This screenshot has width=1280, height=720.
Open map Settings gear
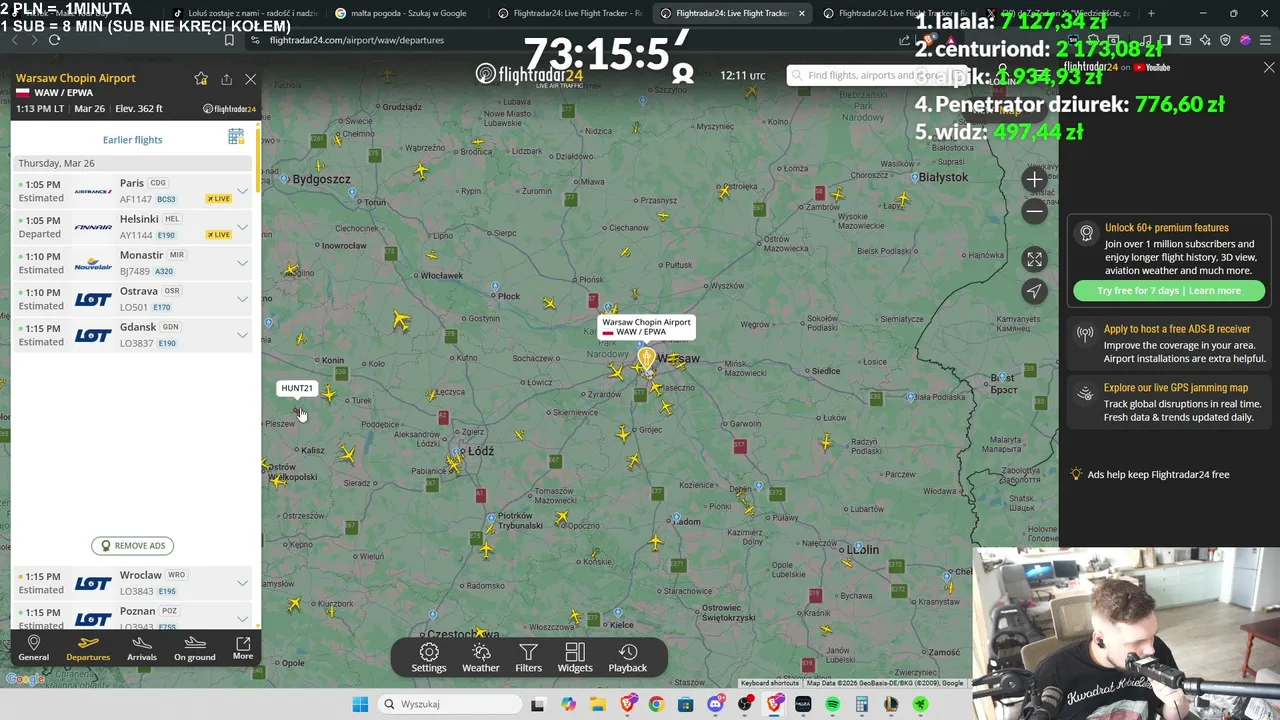point(429,658)
